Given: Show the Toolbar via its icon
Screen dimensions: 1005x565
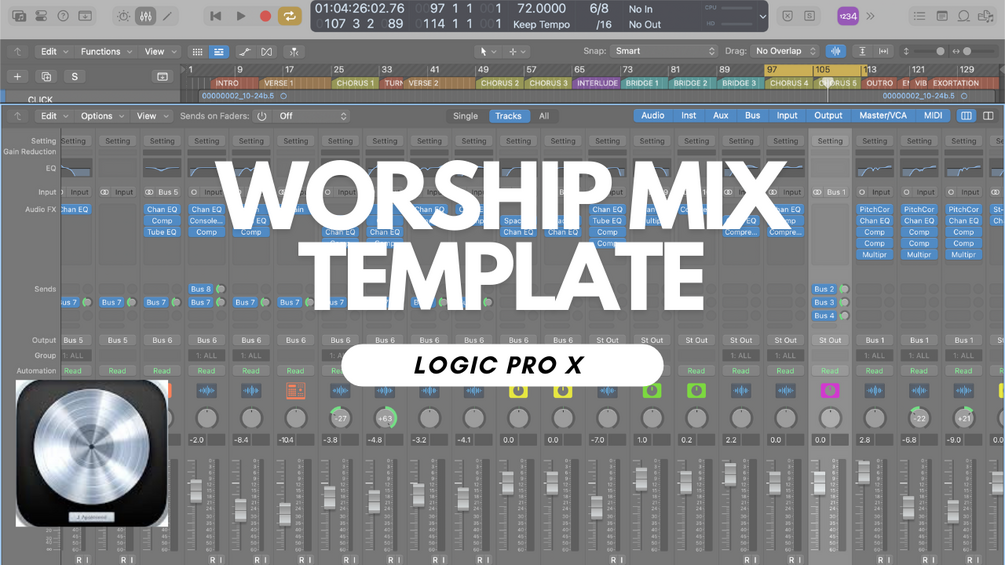Looking at the screenshot, I should point(85,16).
